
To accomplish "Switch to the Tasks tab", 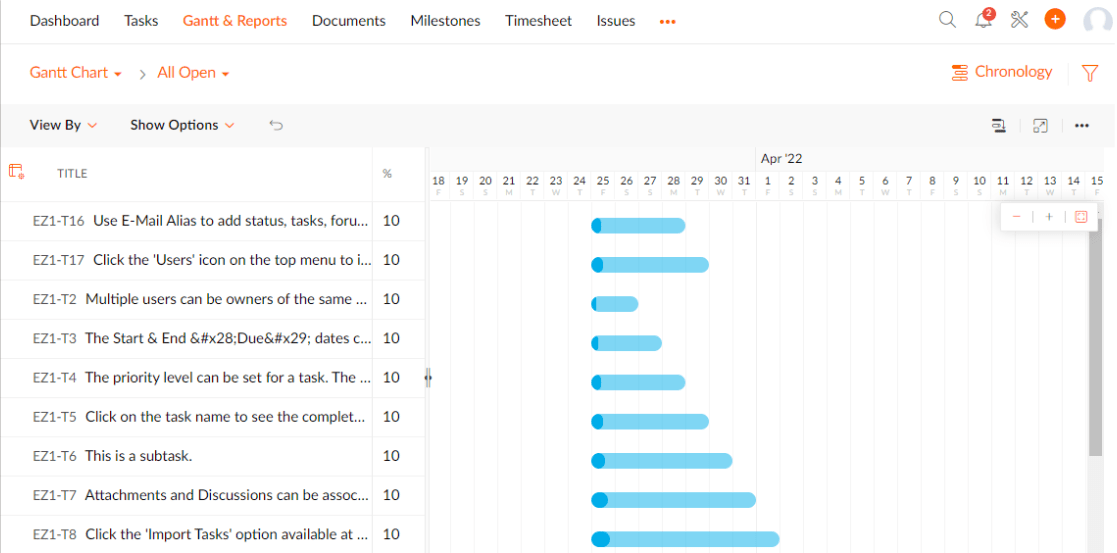I will [x=141, y=21].
